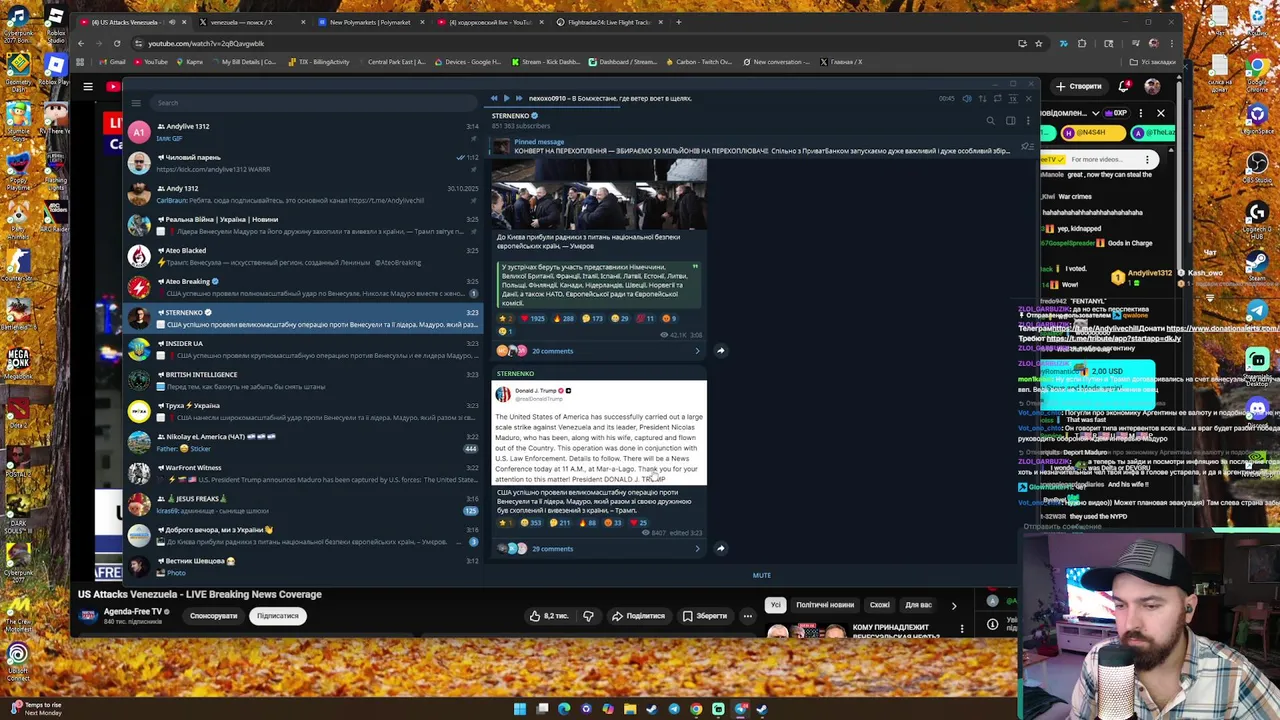Change 1X playback speed in audio player

[x=1012, y=98]
